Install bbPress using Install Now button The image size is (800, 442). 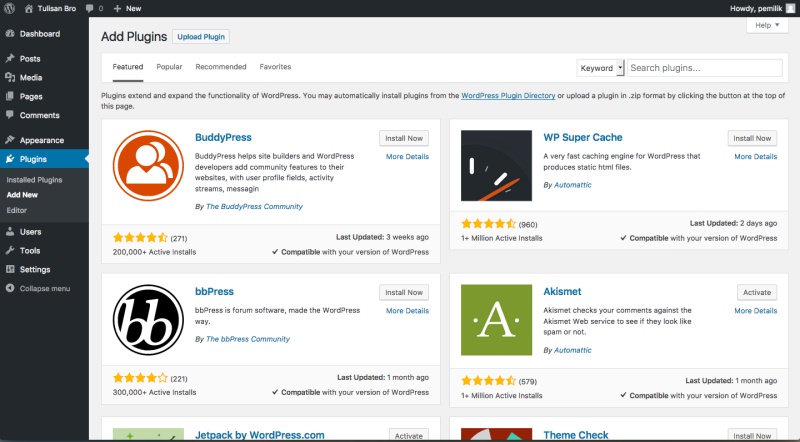404,292
